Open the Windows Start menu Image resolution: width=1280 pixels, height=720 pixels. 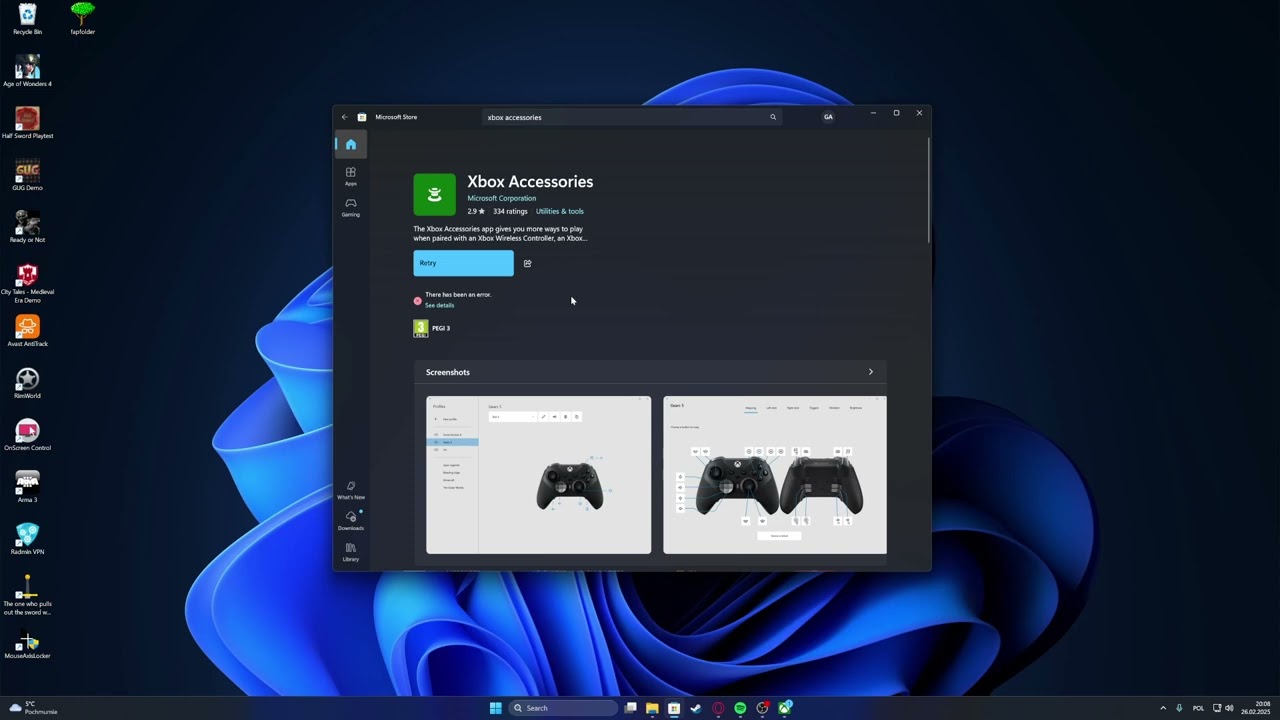(495, 708)
